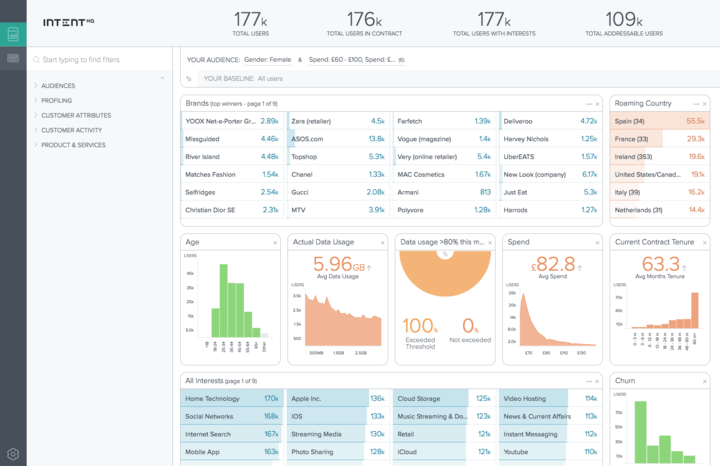Select the Home Technology interest row
720x466 pixels.
click(232, 399)
